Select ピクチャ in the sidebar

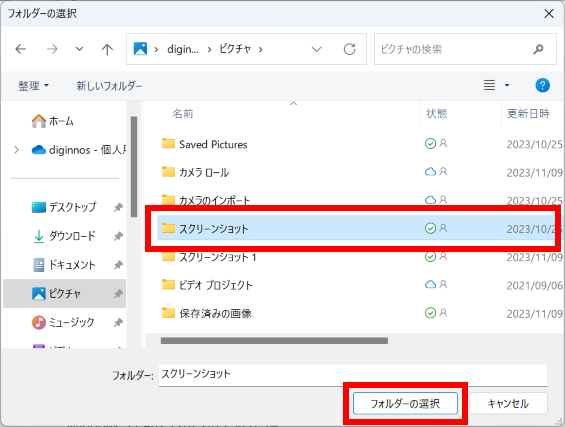coord(64,294)
